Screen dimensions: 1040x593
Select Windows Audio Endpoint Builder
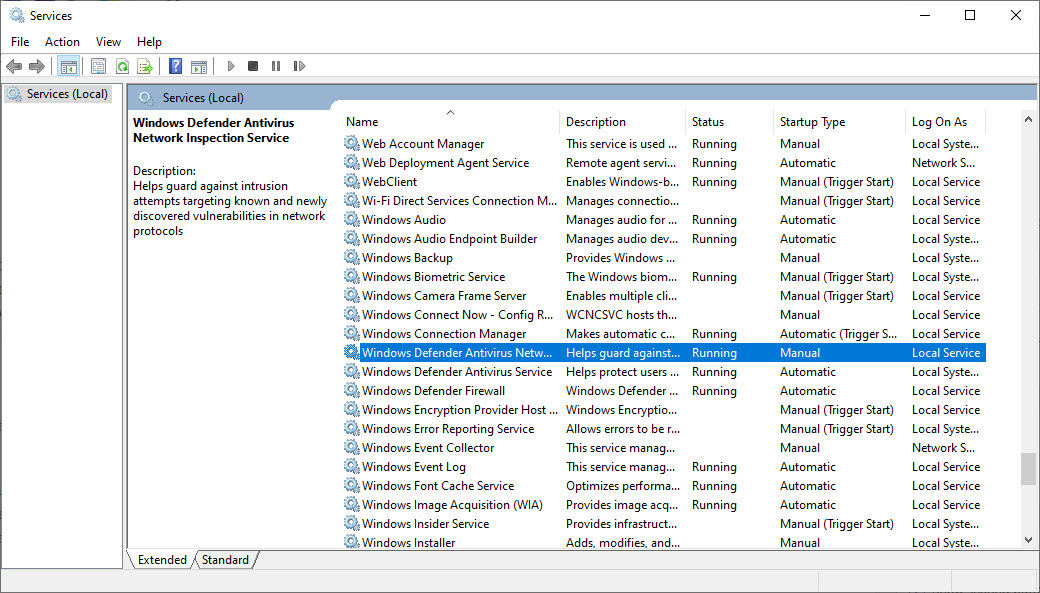click(x=664, y=239)
